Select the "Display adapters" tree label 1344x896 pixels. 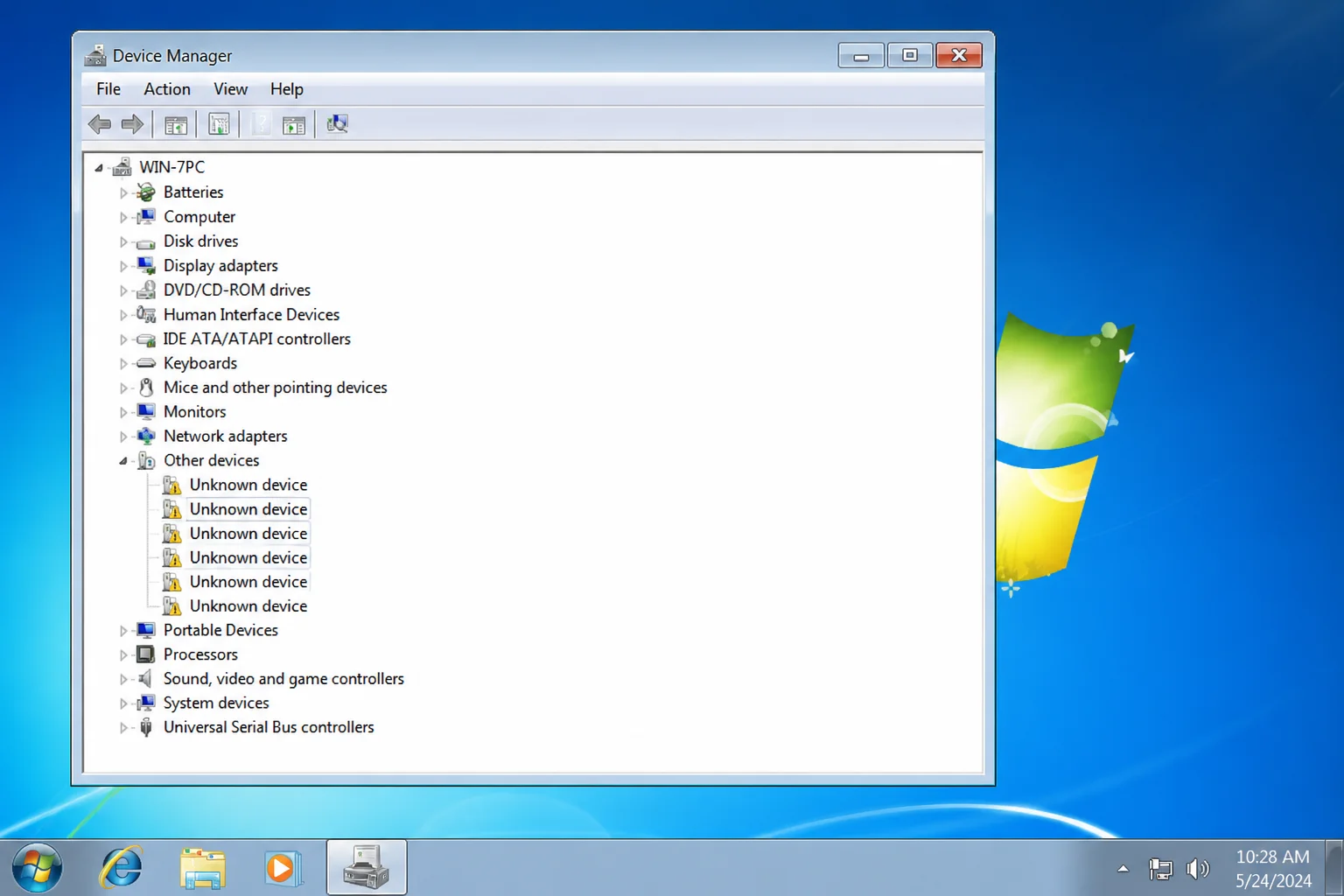[x=220, y=266]
